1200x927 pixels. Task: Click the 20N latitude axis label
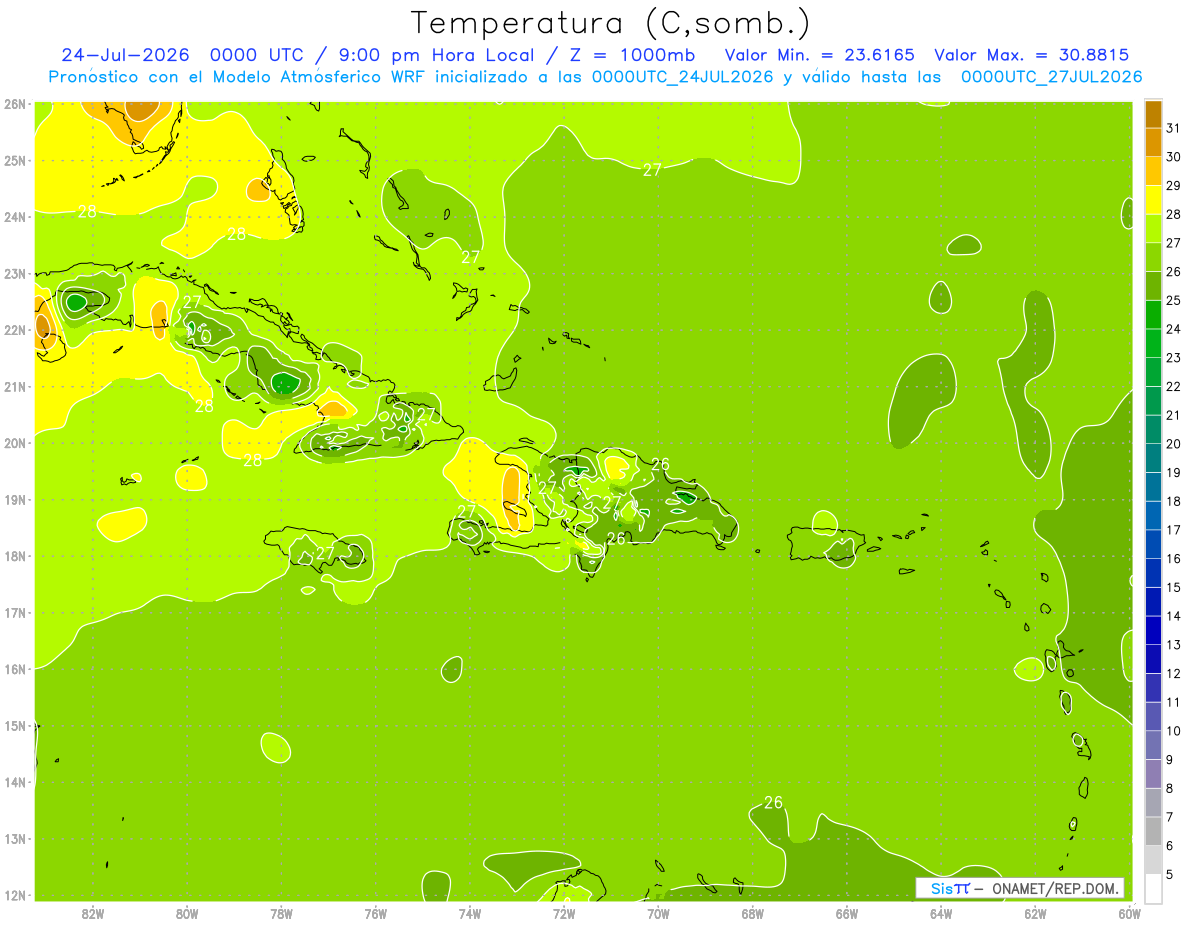pyautogui.click(x=14, y=443)
